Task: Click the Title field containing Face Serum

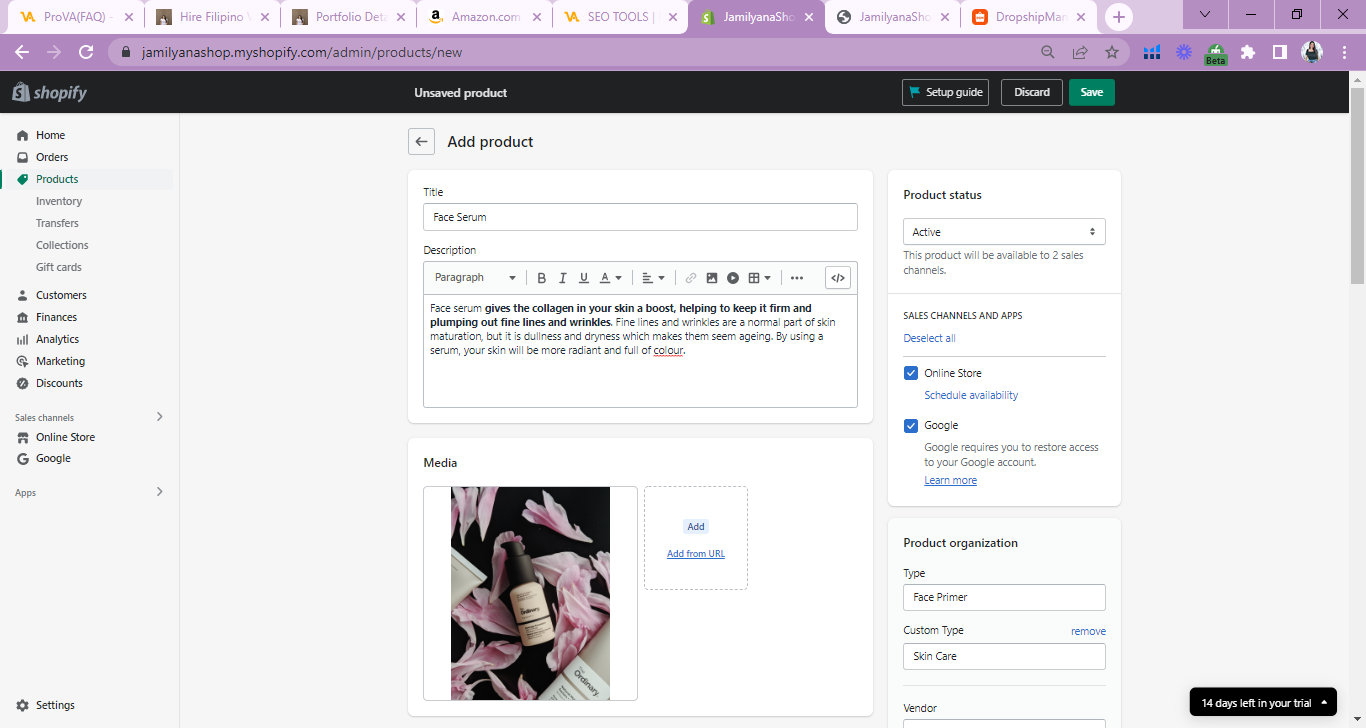Action: pyautogui.click(x=640, y=217)
